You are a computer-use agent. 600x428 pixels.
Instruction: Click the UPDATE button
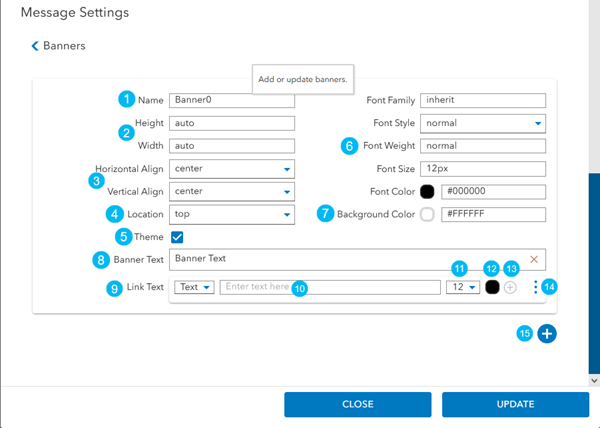point(515,405)
